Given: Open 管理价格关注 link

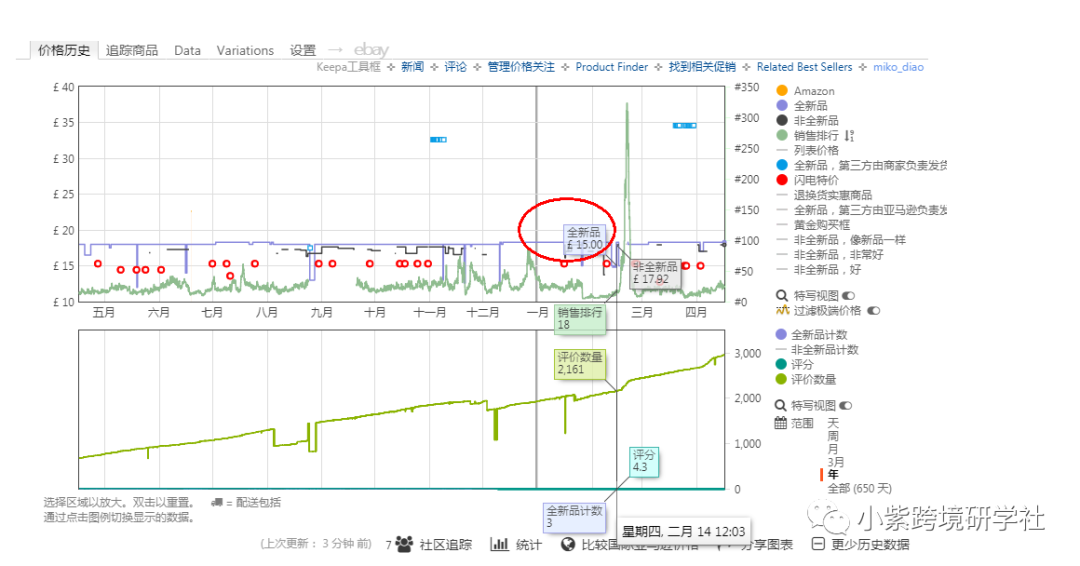Looking at the screenshot, I should [x=521, y=67].
